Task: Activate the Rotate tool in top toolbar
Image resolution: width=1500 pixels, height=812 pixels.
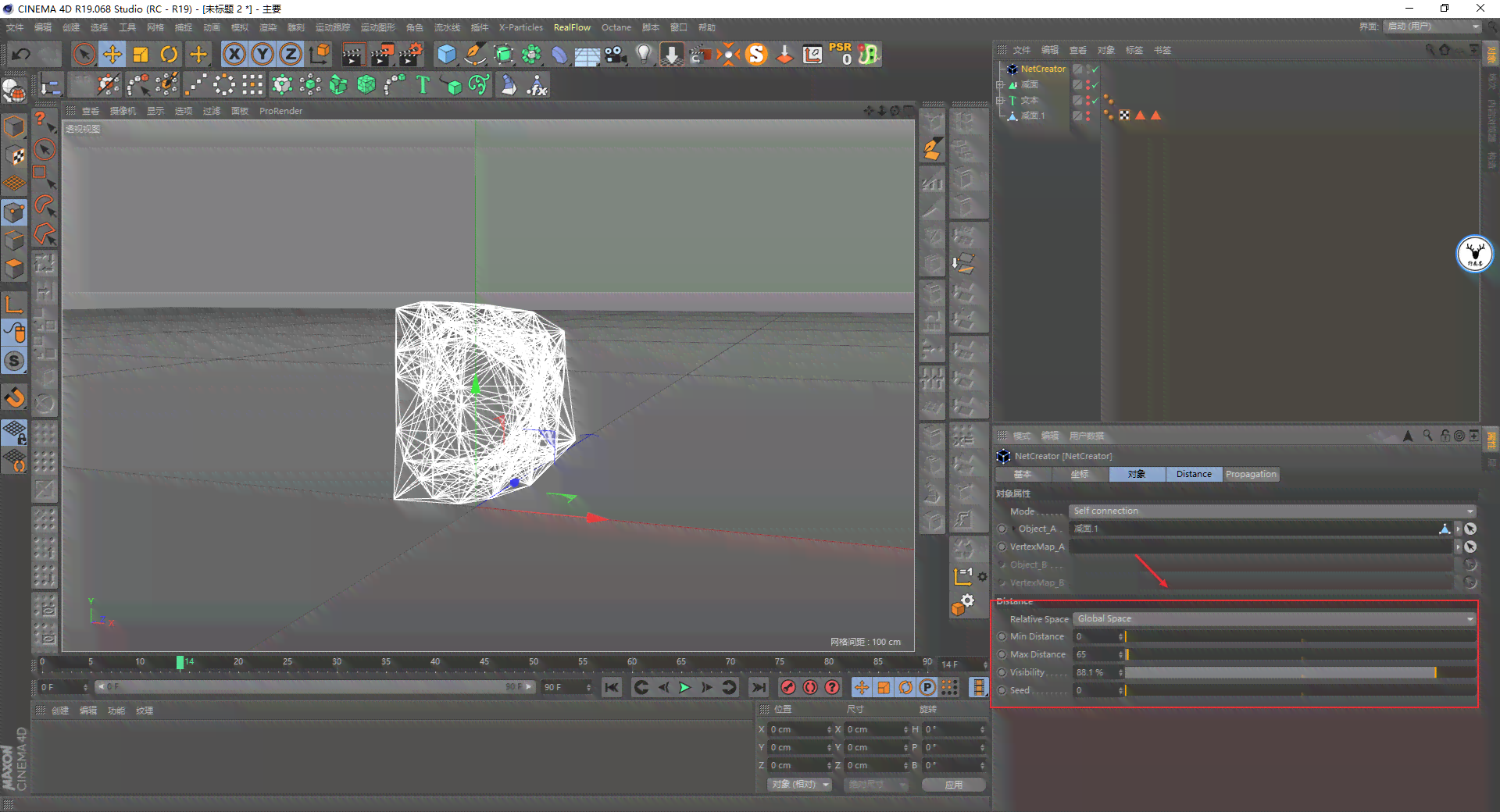Action: (x=169, y=54)
